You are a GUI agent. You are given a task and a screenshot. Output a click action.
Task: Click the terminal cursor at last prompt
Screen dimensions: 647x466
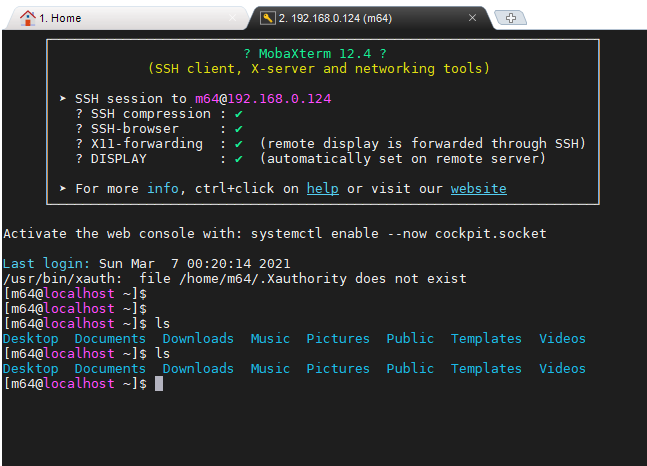(159, 383)
